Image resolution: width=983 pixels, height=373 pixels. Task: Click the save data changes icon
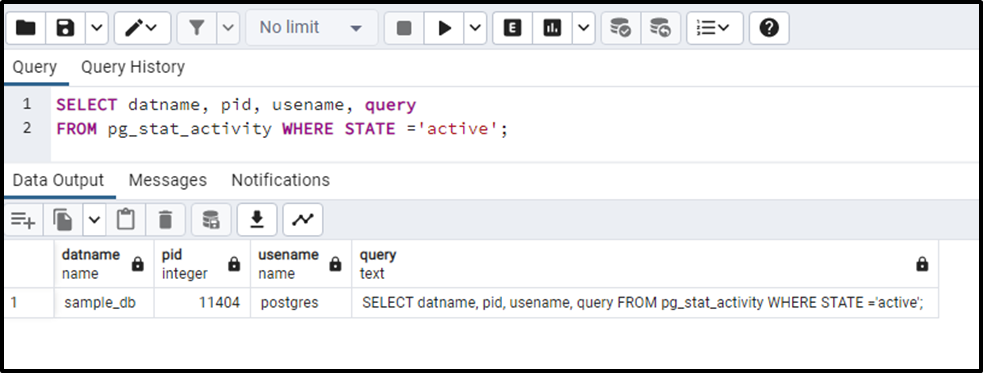211,220
